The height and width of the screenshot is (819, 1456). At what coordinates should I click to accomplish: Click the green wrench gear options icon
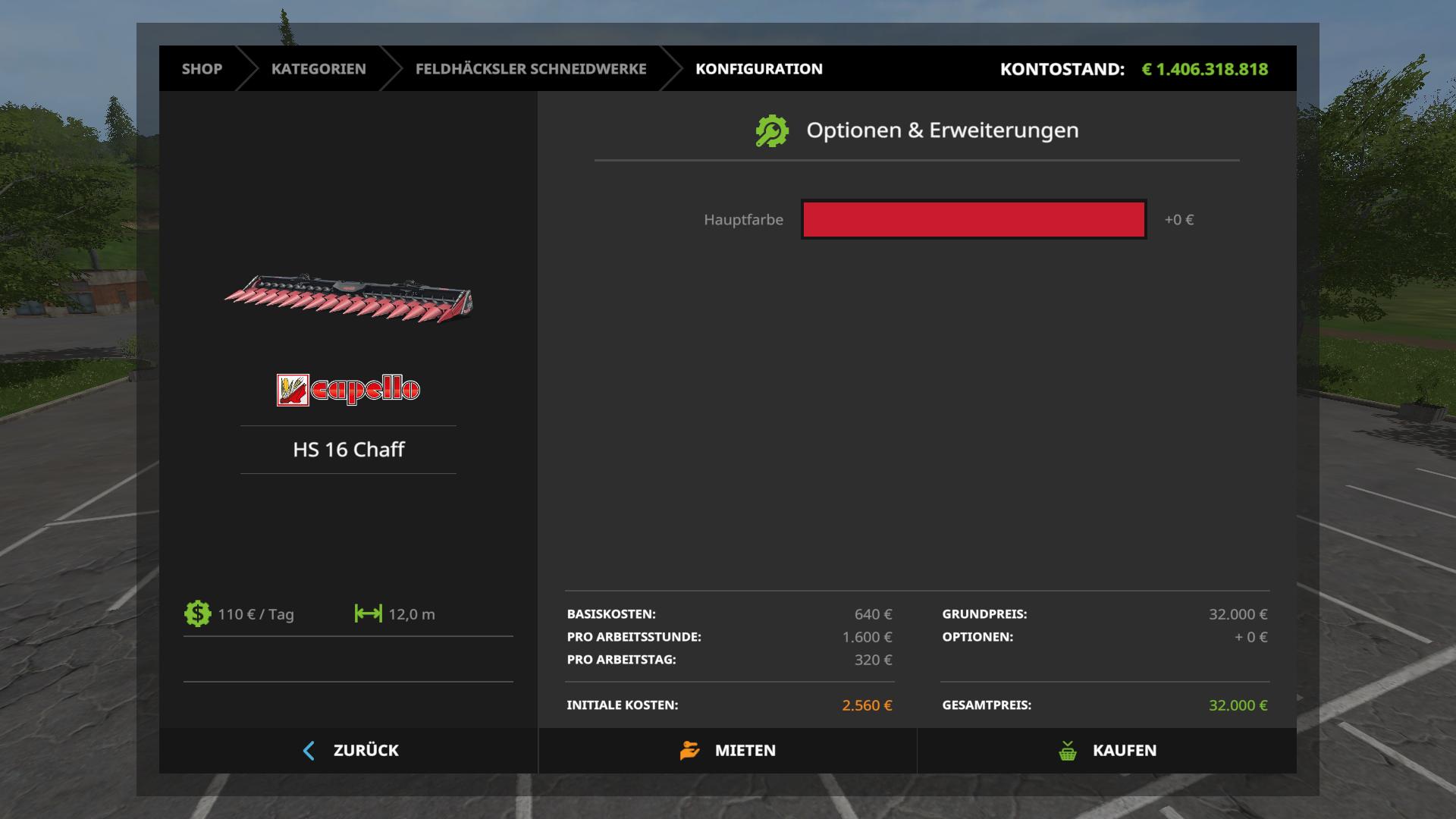tap(772, 131)
